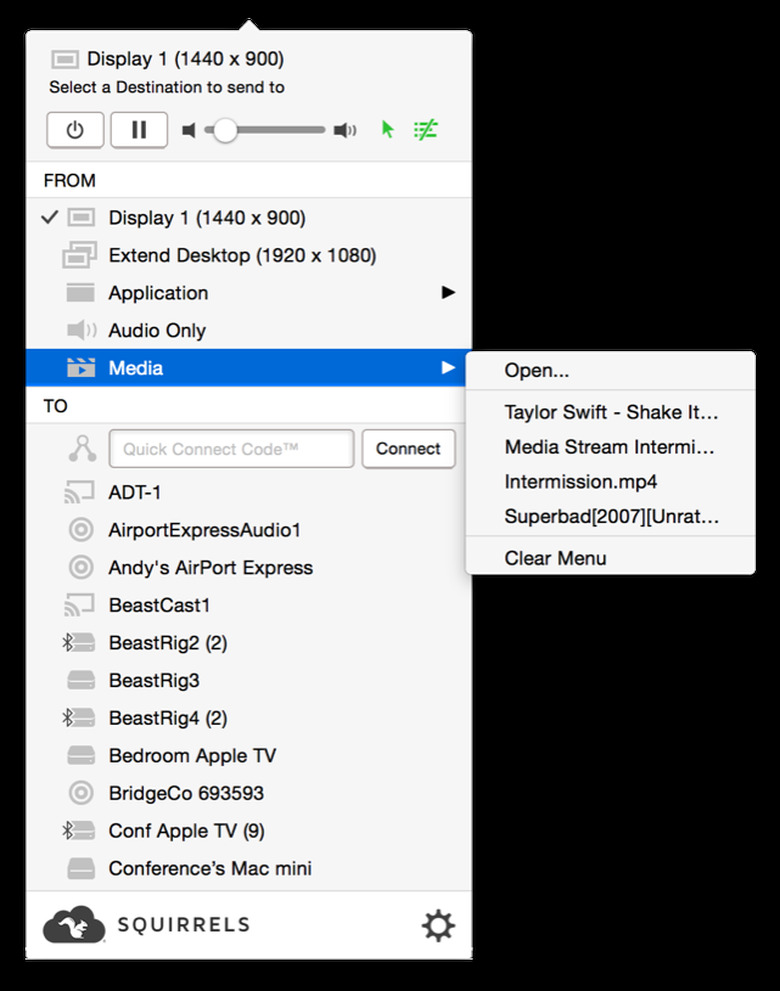Open settings with the gear icon

tap(438, 926)
